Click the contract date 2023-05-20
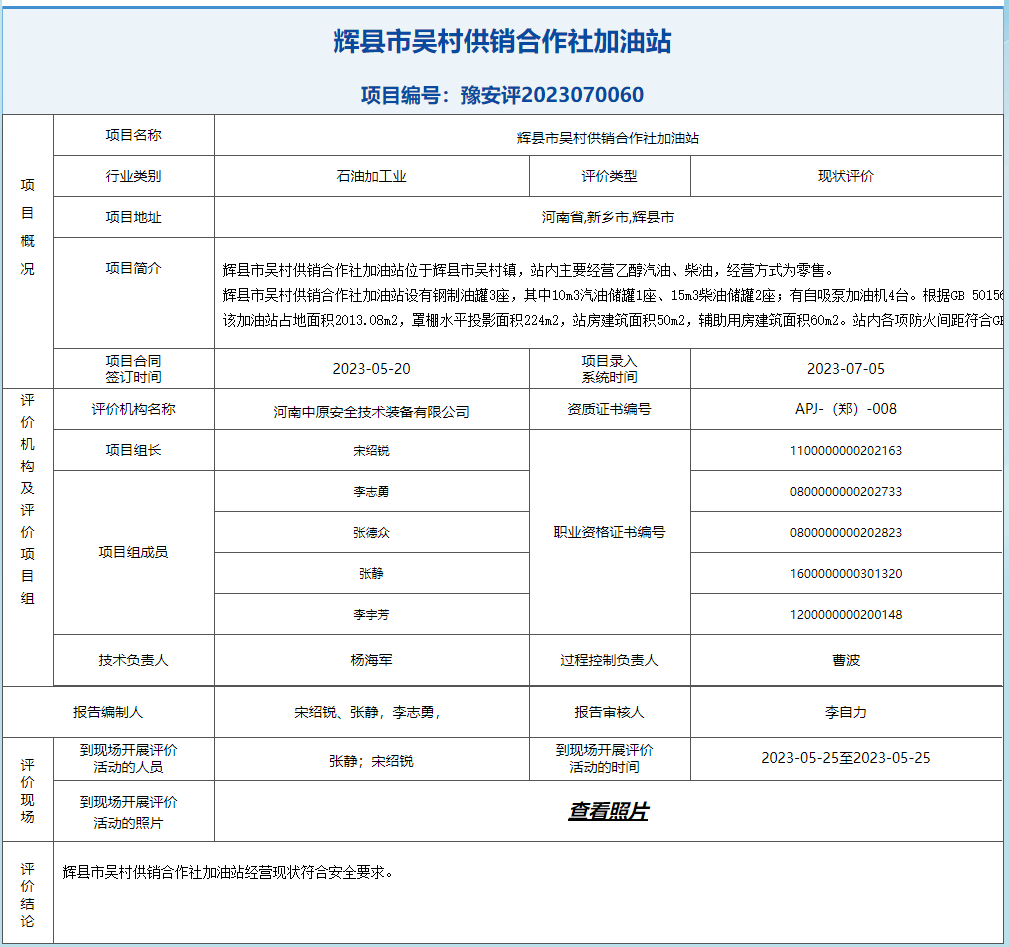 tap(371, 369)
